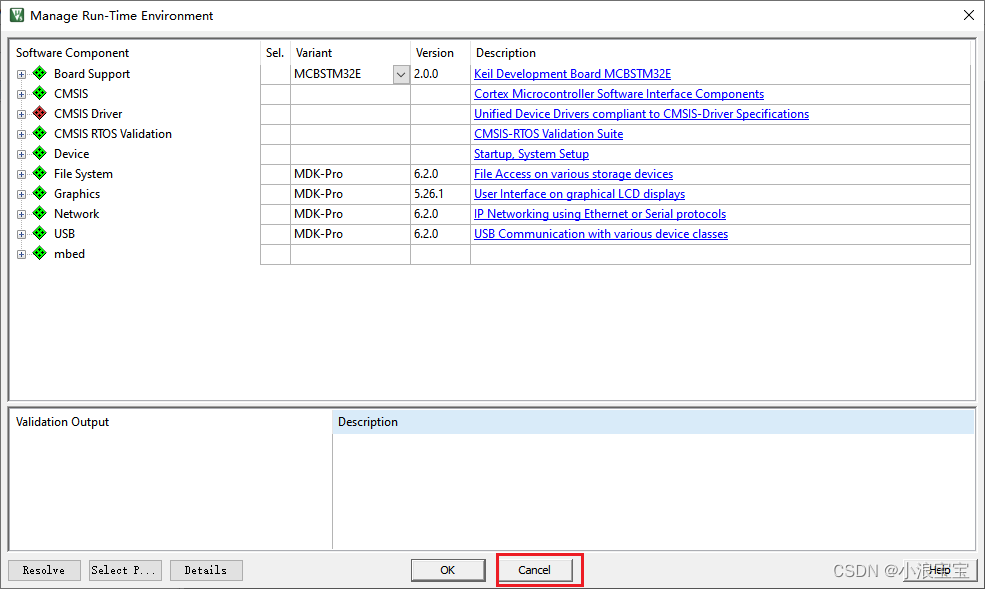Image resolution: width=985 pixels, height=589 pixels.
Task: Click the mbed component diamond icon
Action: pos(40,254)
